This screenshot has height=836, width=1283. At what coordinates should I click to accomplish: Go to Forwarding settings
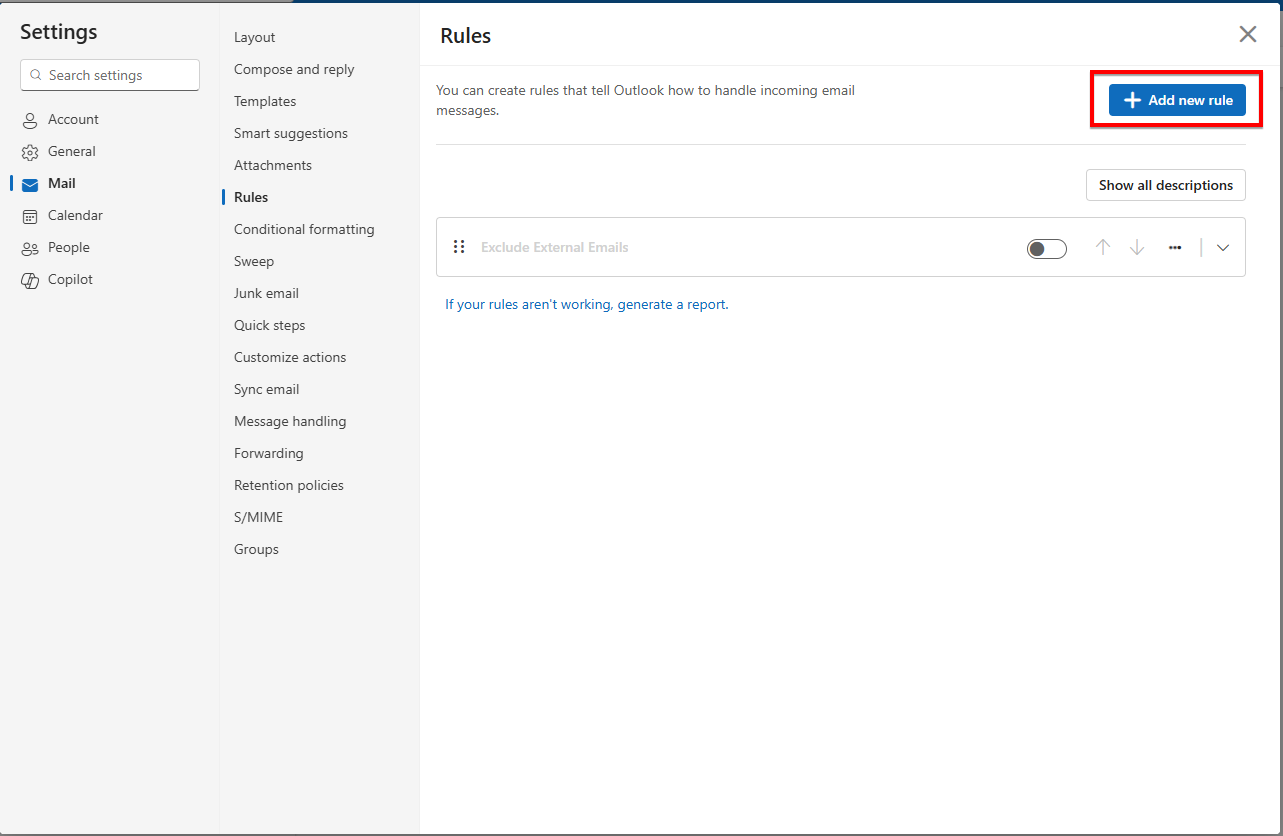pyautogui.click(x=268, y=453)
